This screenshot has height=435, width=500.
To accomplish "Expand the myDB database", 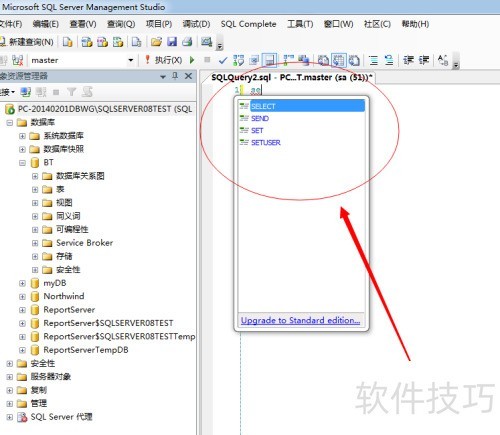I will click(22, 283).
